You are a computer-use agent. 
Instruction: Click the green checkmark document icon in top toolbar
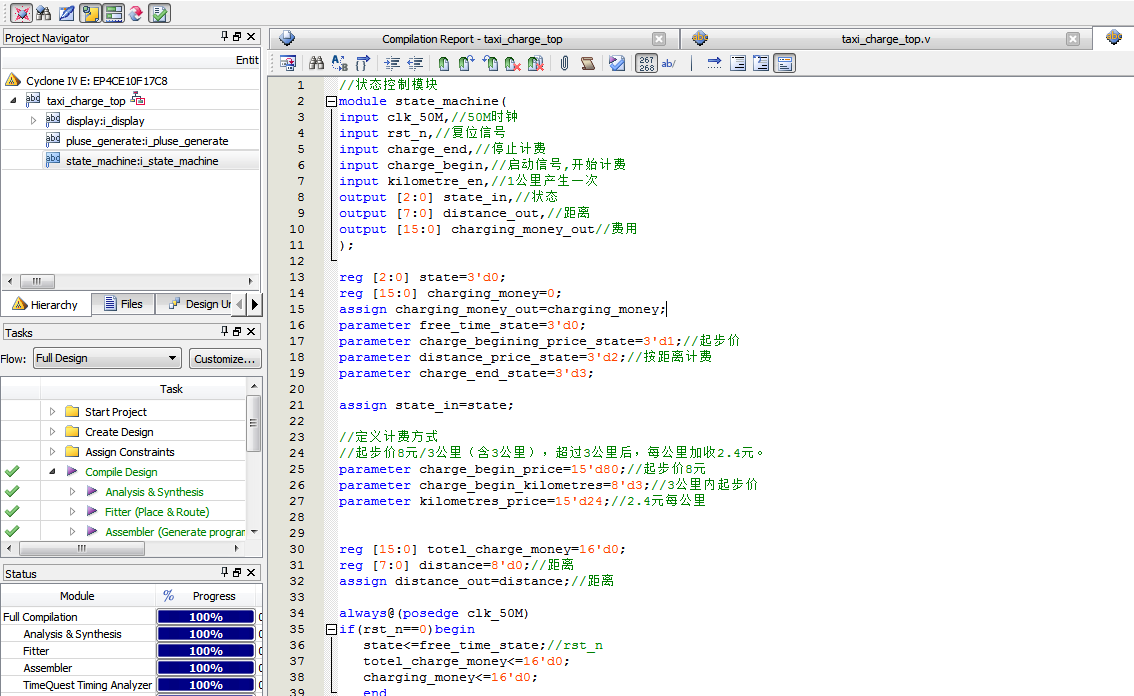click(159, 13)
